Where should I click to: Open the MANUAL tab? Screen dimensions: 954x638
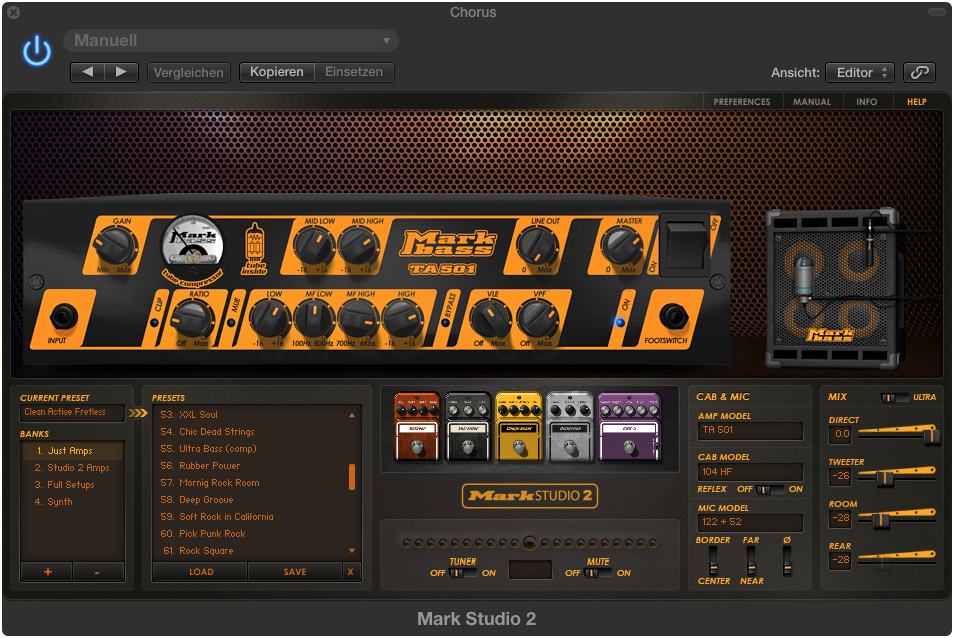coord(812,102)
